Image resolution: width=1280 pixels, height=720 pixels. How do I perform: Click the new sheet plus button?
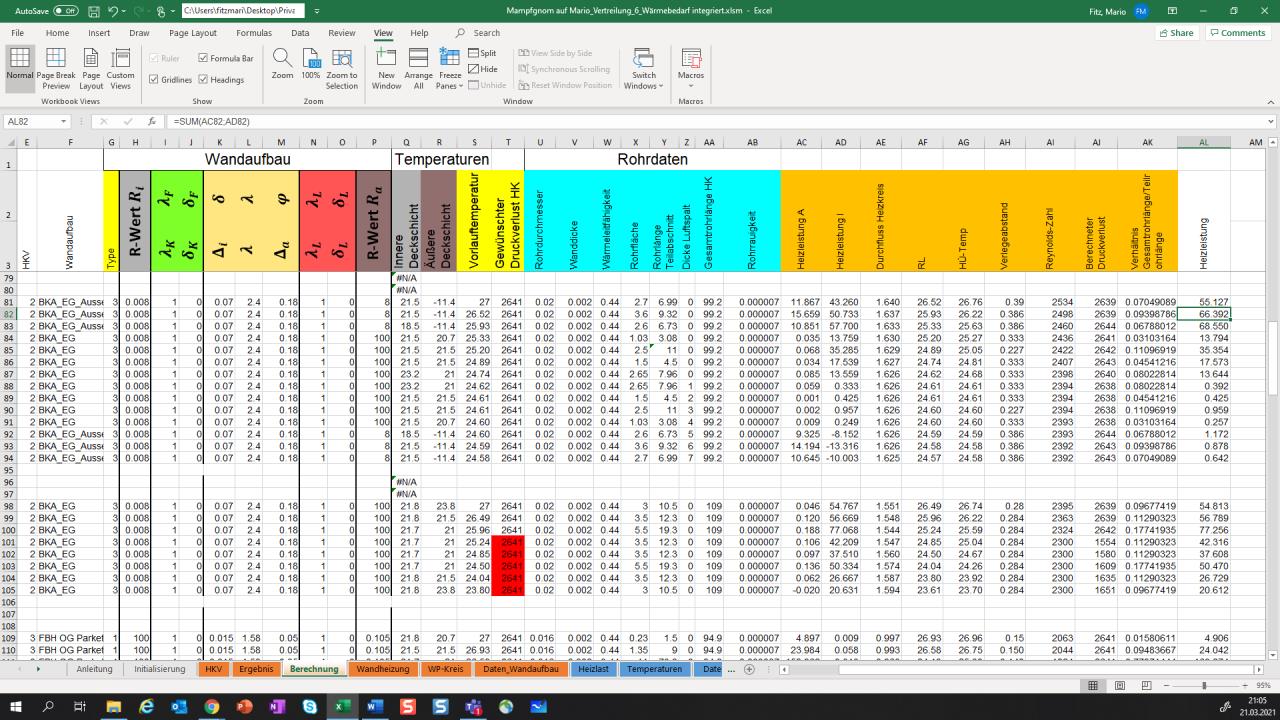point(750,669)
